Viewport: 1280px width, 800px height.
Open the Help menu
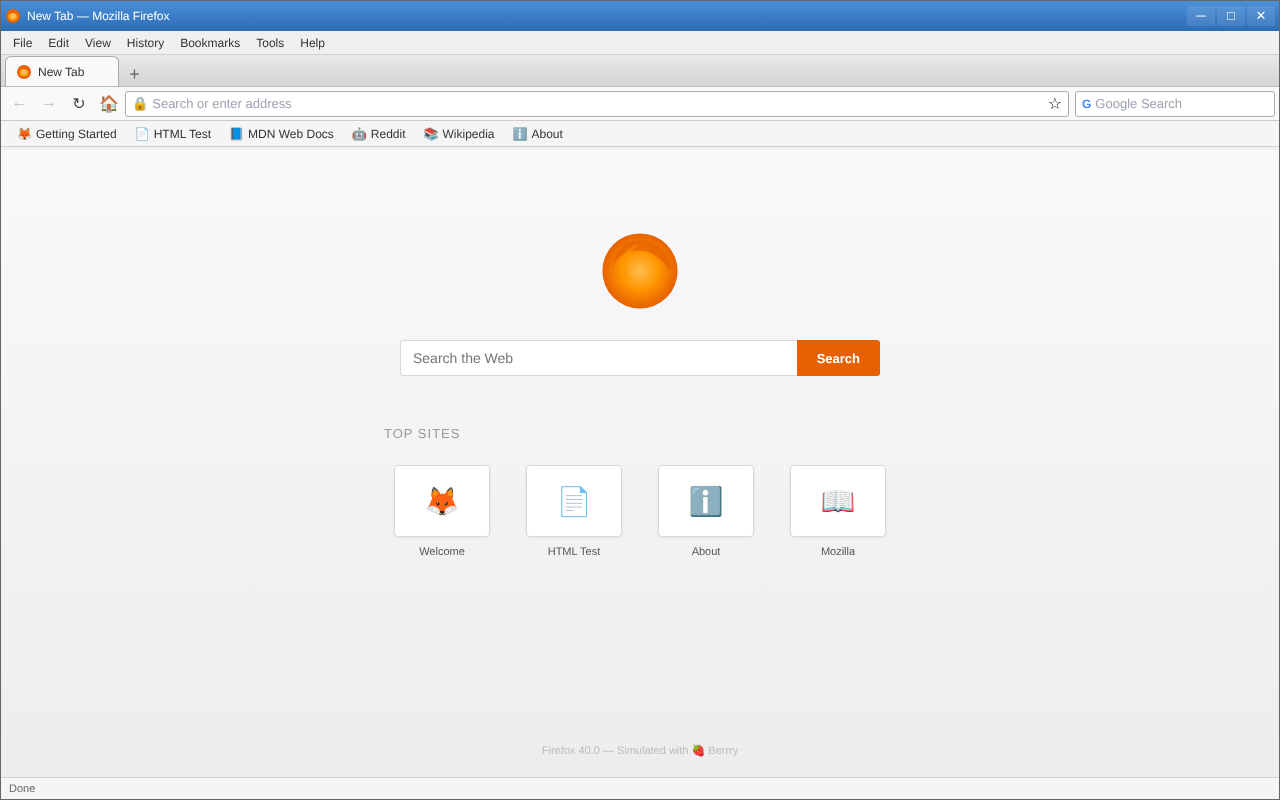(313, 43)
